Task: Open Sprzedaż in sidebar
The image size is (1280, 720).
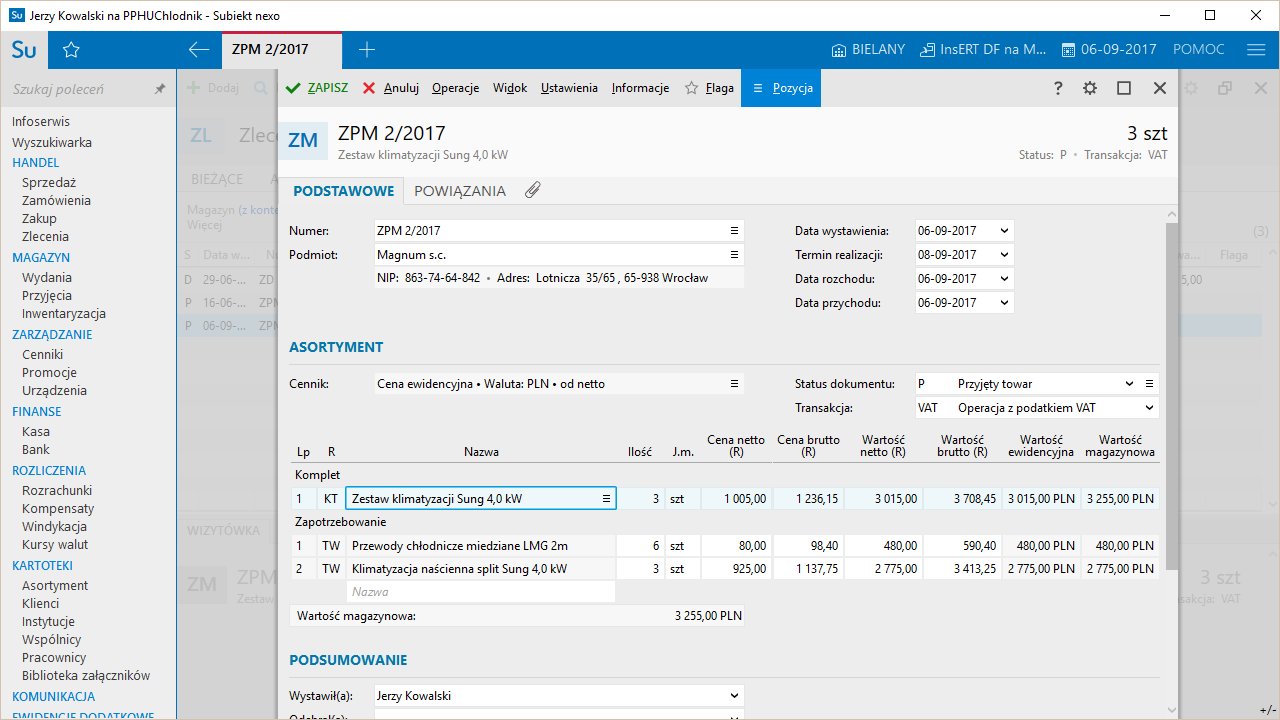Action: tap(49, 183)
